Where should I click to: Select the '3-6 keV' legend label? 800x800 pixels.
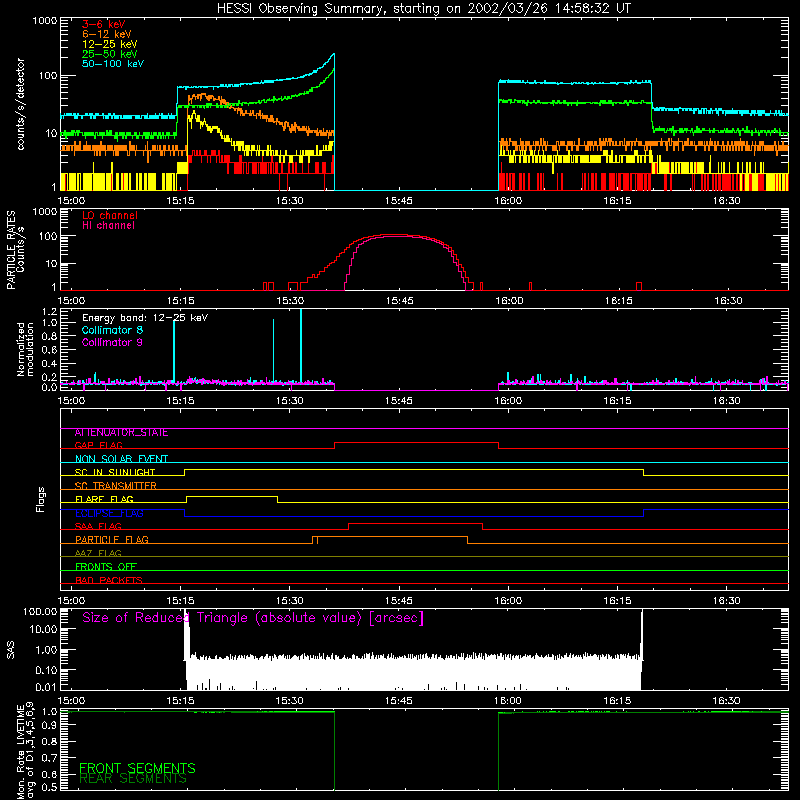pos(103,24)
